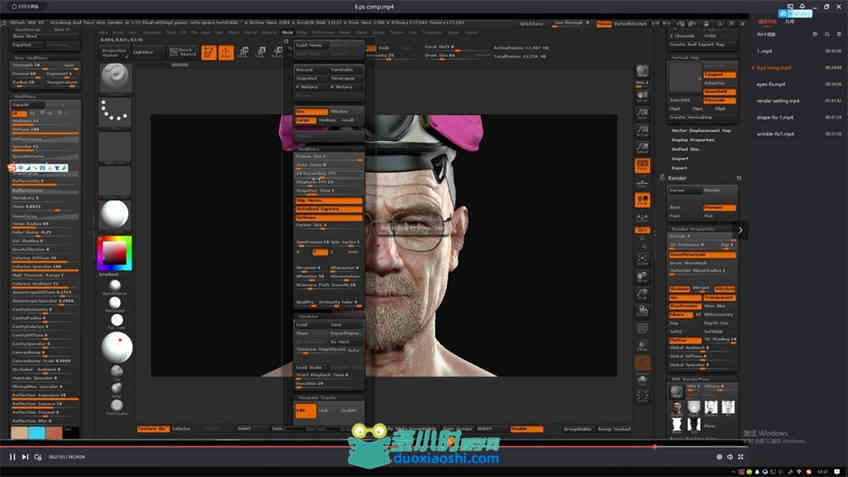Click the Move view icon on right shelf
The width and height of the screenshot is (848, 477).
click(642, 276)
